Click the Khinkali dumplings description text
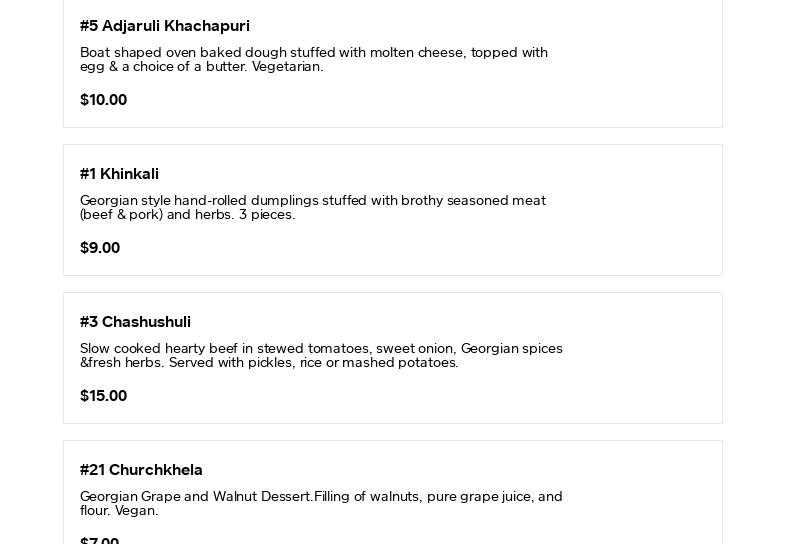The width and height of the screenshot is (785, 544). pos(312,201)
